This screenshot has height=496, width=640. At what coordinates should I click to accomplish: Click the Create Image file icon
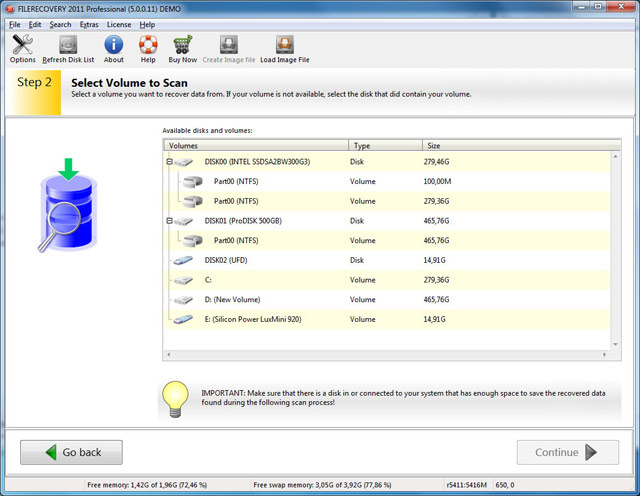pyautogui.click(x=229, y=44)
